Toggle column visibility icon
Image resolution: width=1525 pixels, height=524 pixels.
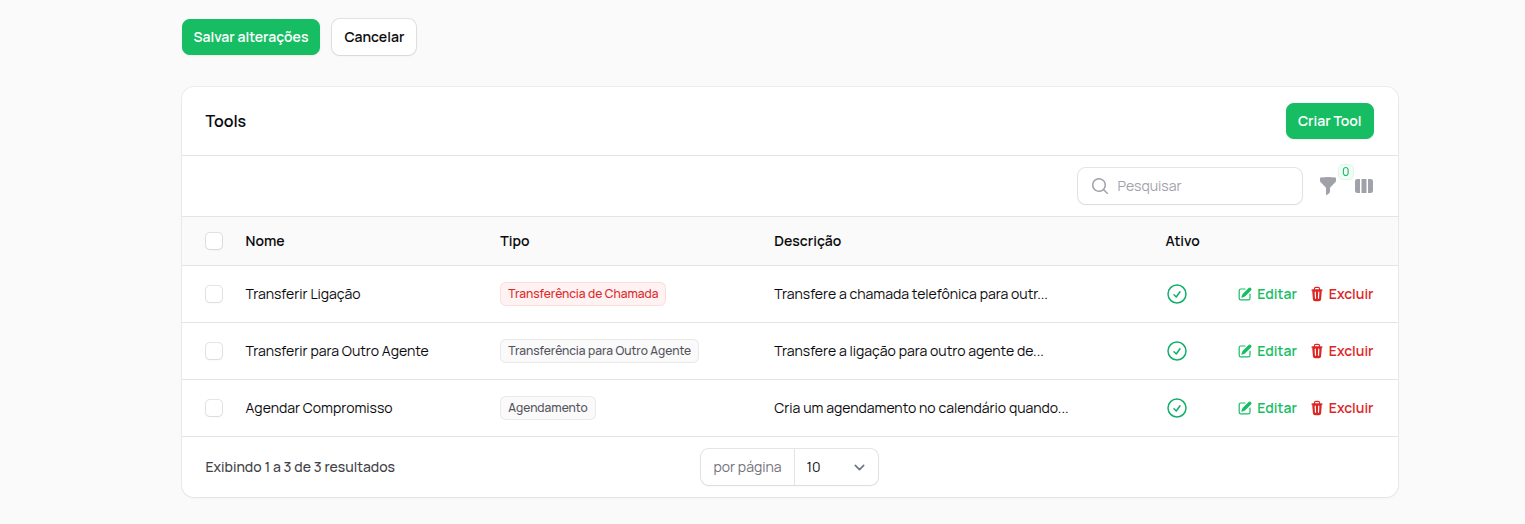1364,186
